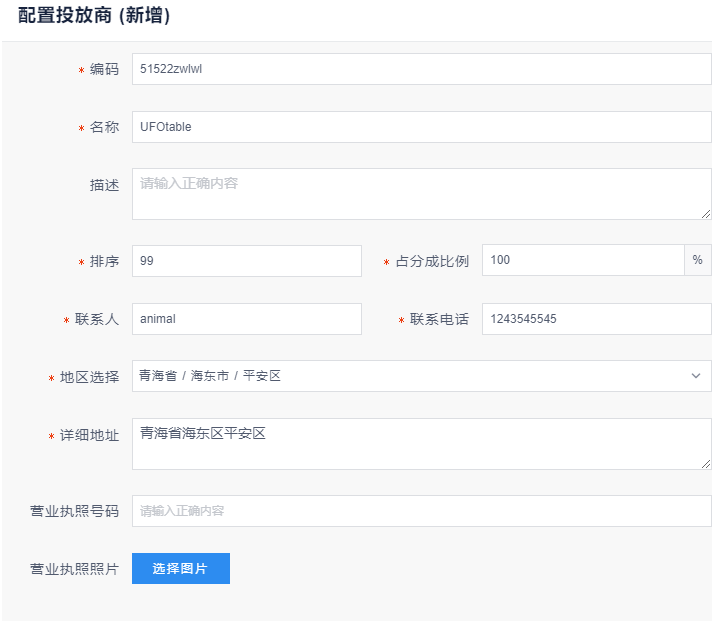Image resolution: width=712 pixels, height=621 pixels.
Task: Click the 营业执照号码 input field
Action: pyautogui.click(x=421, y=511)
